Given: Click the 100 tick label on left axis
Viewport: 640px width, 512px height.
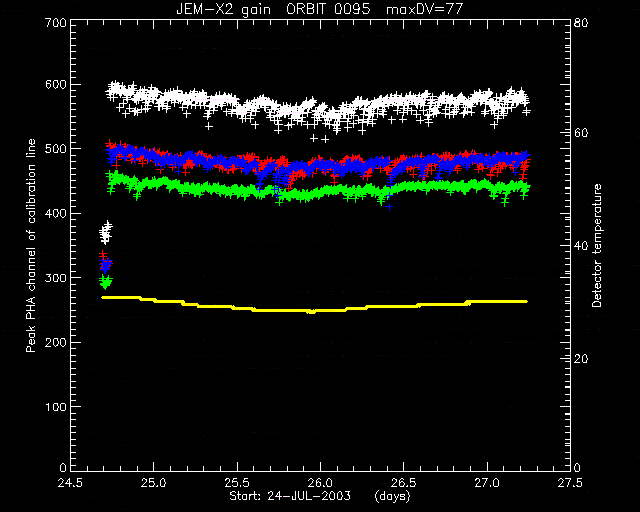Looking at the screenshot, I should tap(56, 407).
